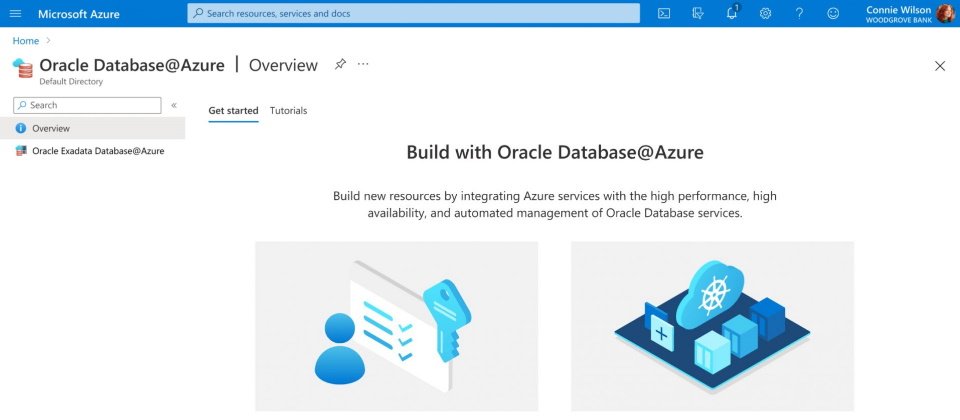Send feedback via smiley icon
This screenshot has width=960, height=420.
tap(833, 13)
